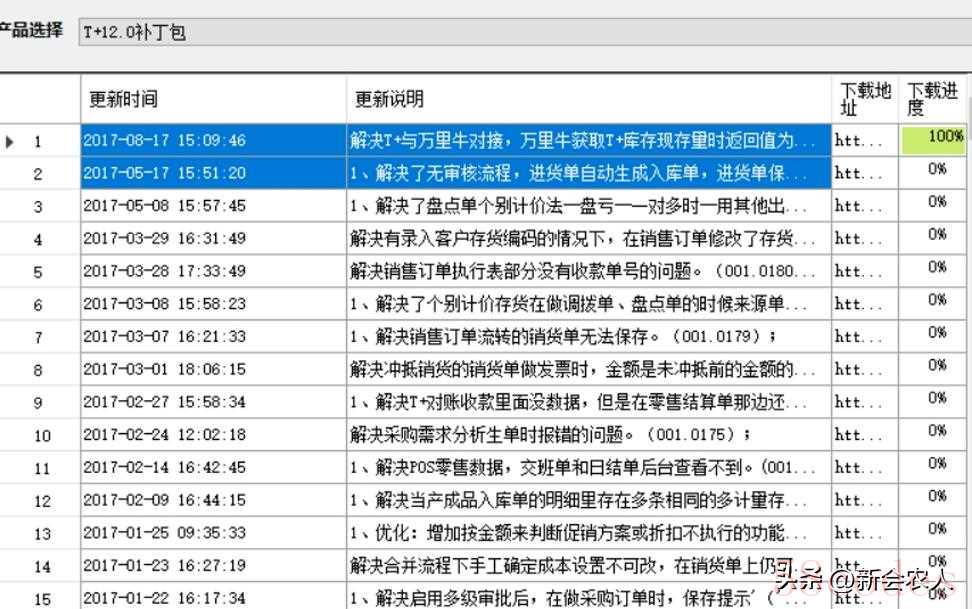Image resolution: width=972 pixels, height=609 pixels.
Task: Select the time cell 2017-03-01 18:06:15
Action: click(x=213, y=370)
